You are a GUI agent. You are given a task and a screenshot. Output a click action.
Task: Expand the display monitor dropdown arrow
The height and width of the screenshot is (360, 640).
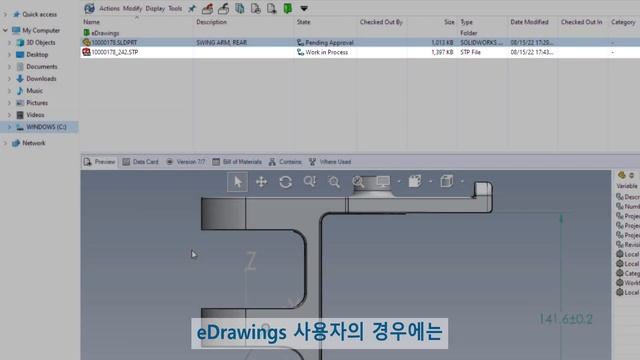tap(398, 181)
